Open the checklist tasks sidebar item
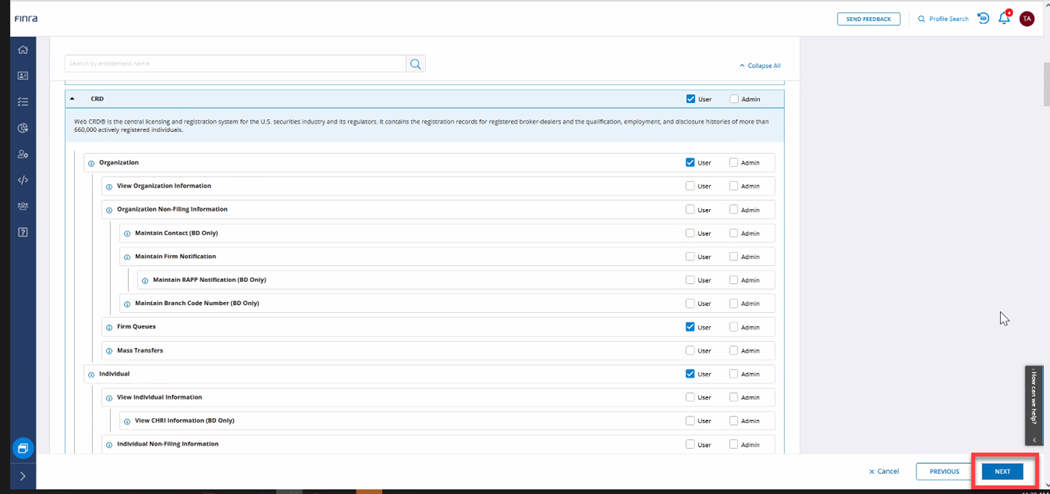 [23, 102]
